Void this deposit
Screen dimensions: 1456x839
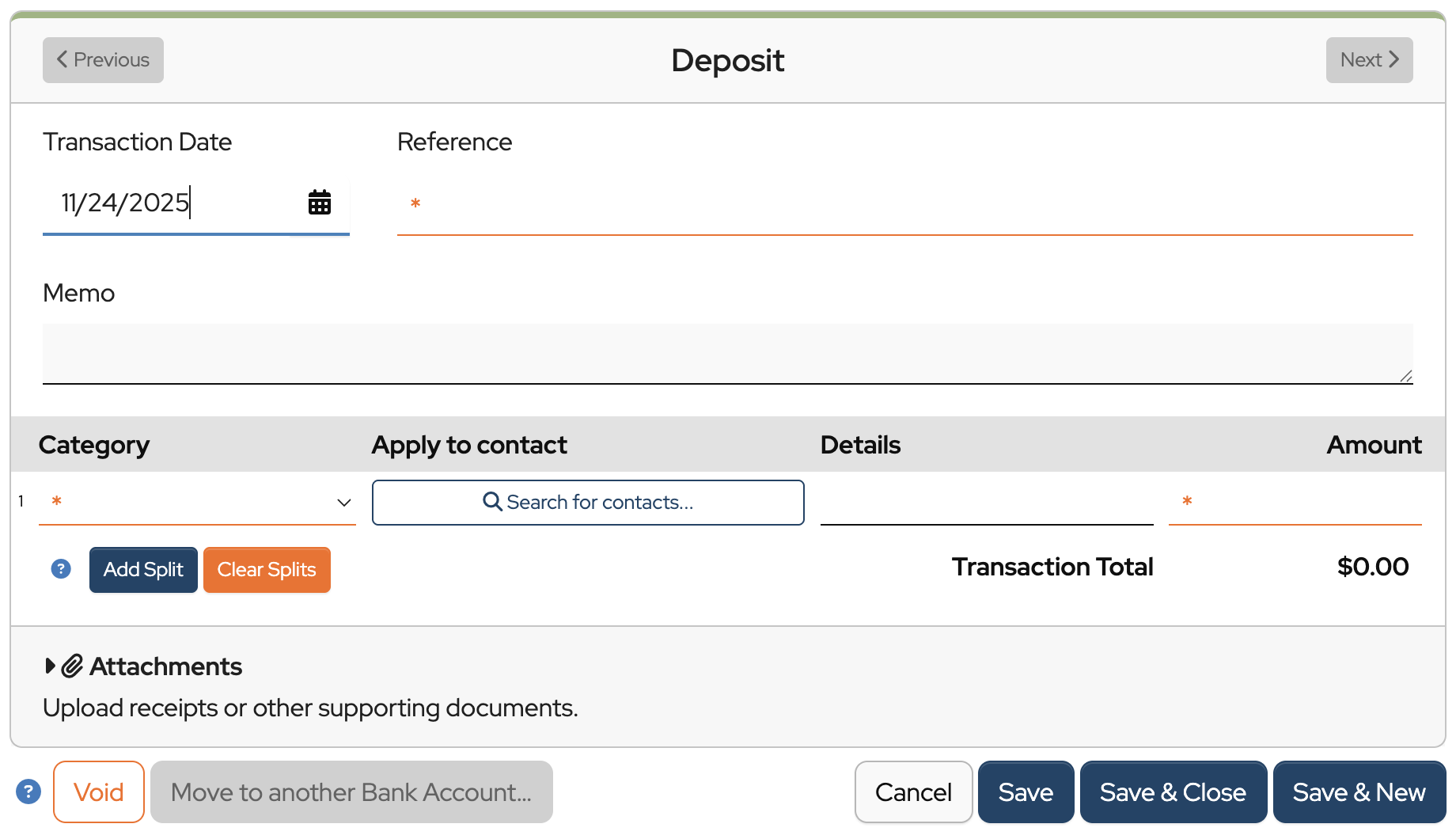click(99, 792)
